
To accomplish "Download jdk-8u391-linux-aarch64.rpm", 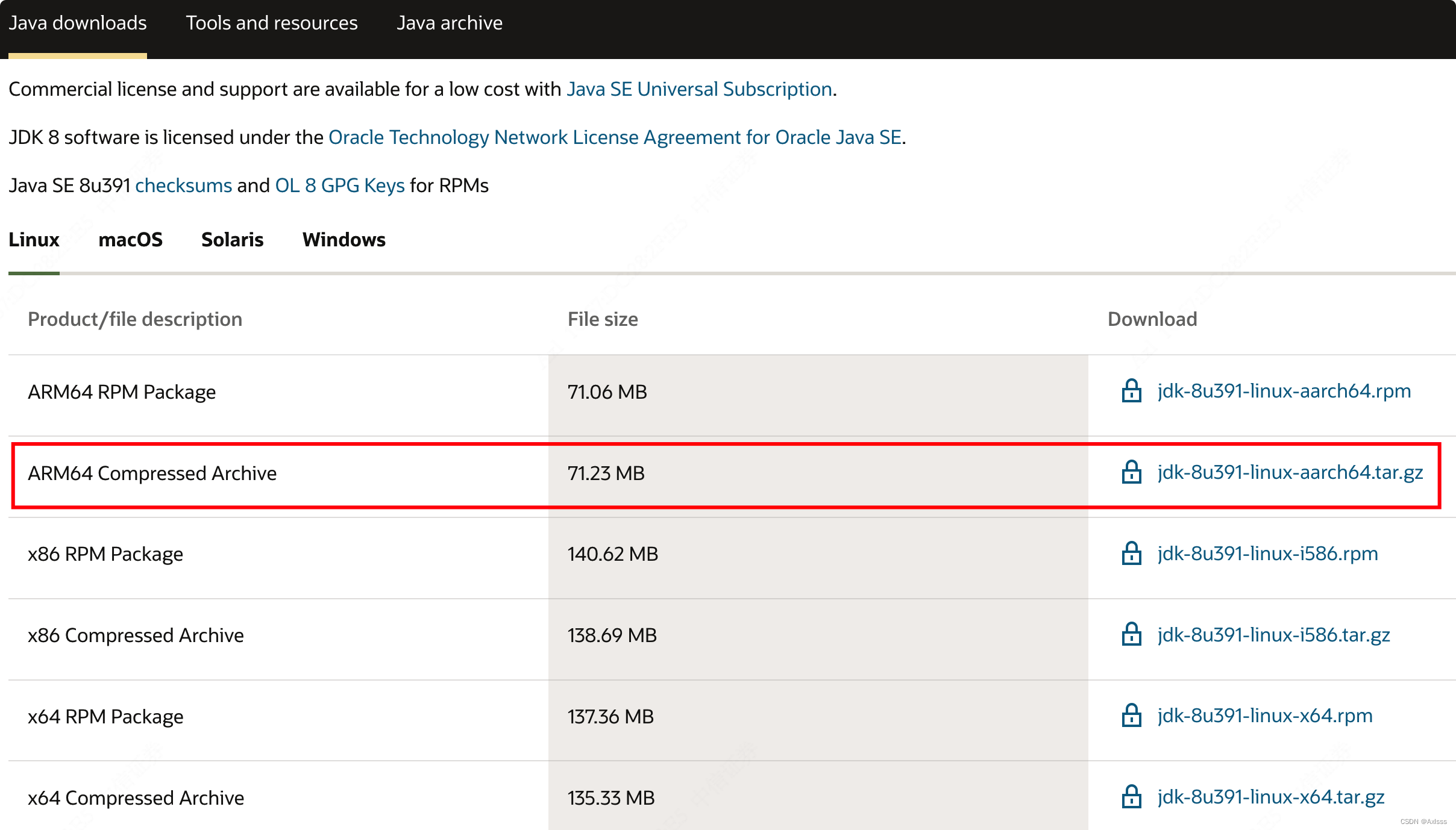I will click(x=1284, y=391).
